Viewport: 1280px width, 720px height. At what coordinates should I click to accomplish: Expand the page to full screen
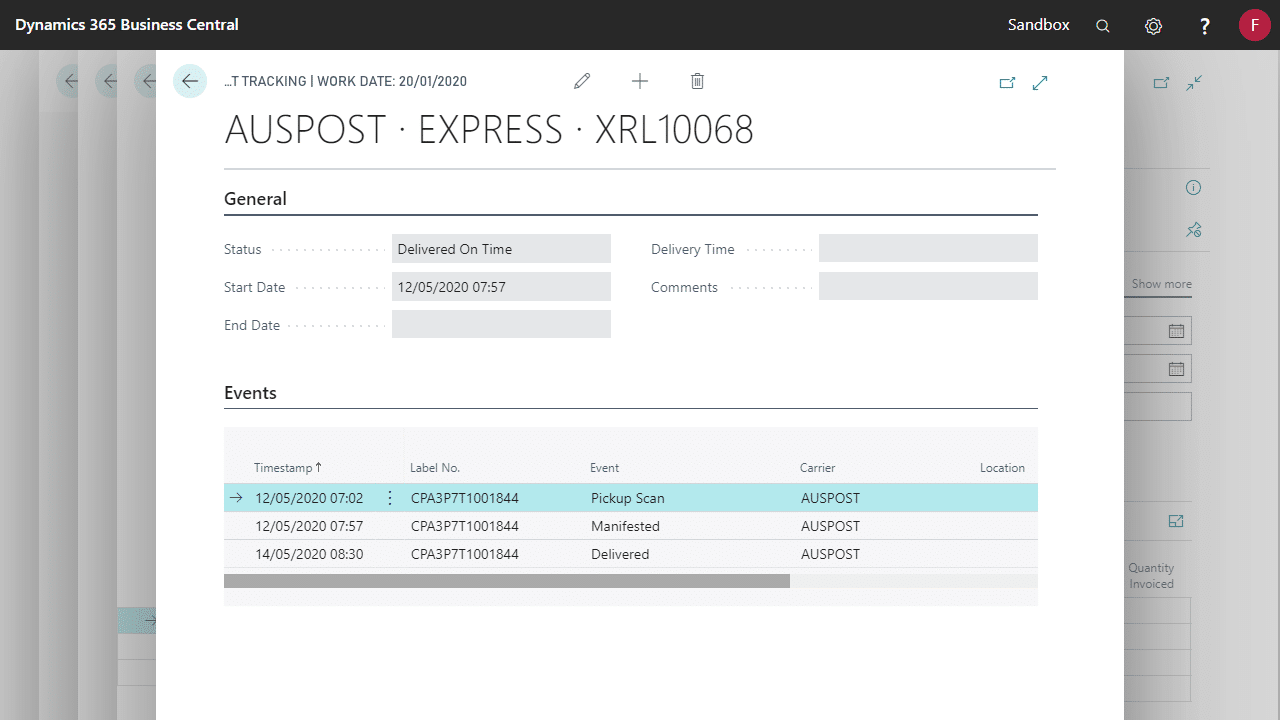click(x=1040, y=83)
